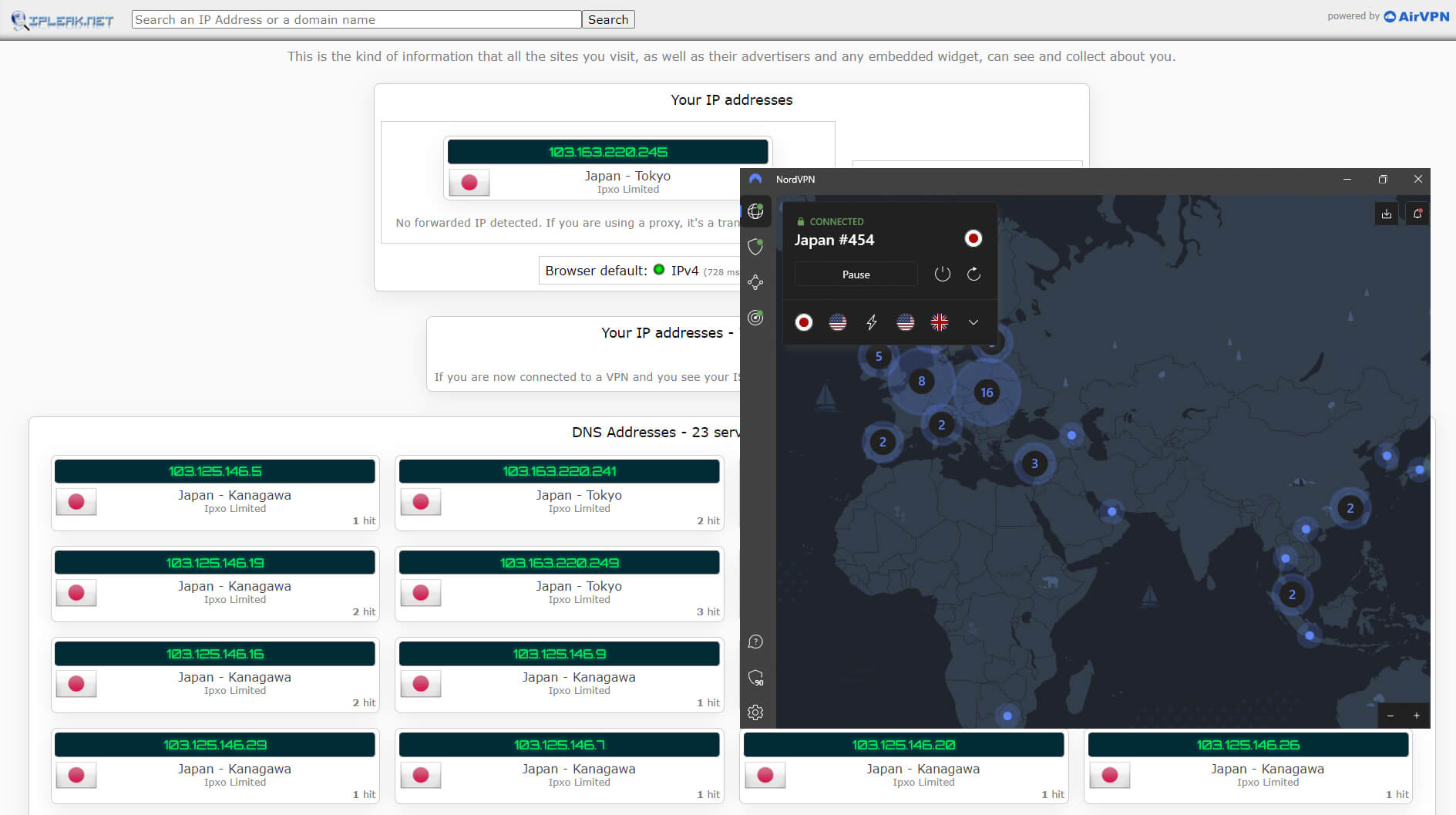Focus the IP address search field
1456x815 pixels.
point(357,19)
